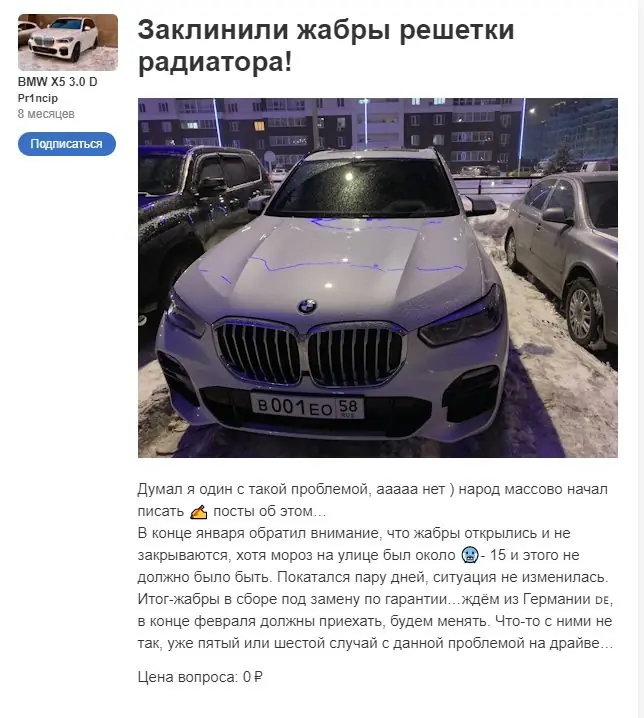Click the silver sedan in the photo
Viewport: 644px width, 718px height.
pos(562,256)
